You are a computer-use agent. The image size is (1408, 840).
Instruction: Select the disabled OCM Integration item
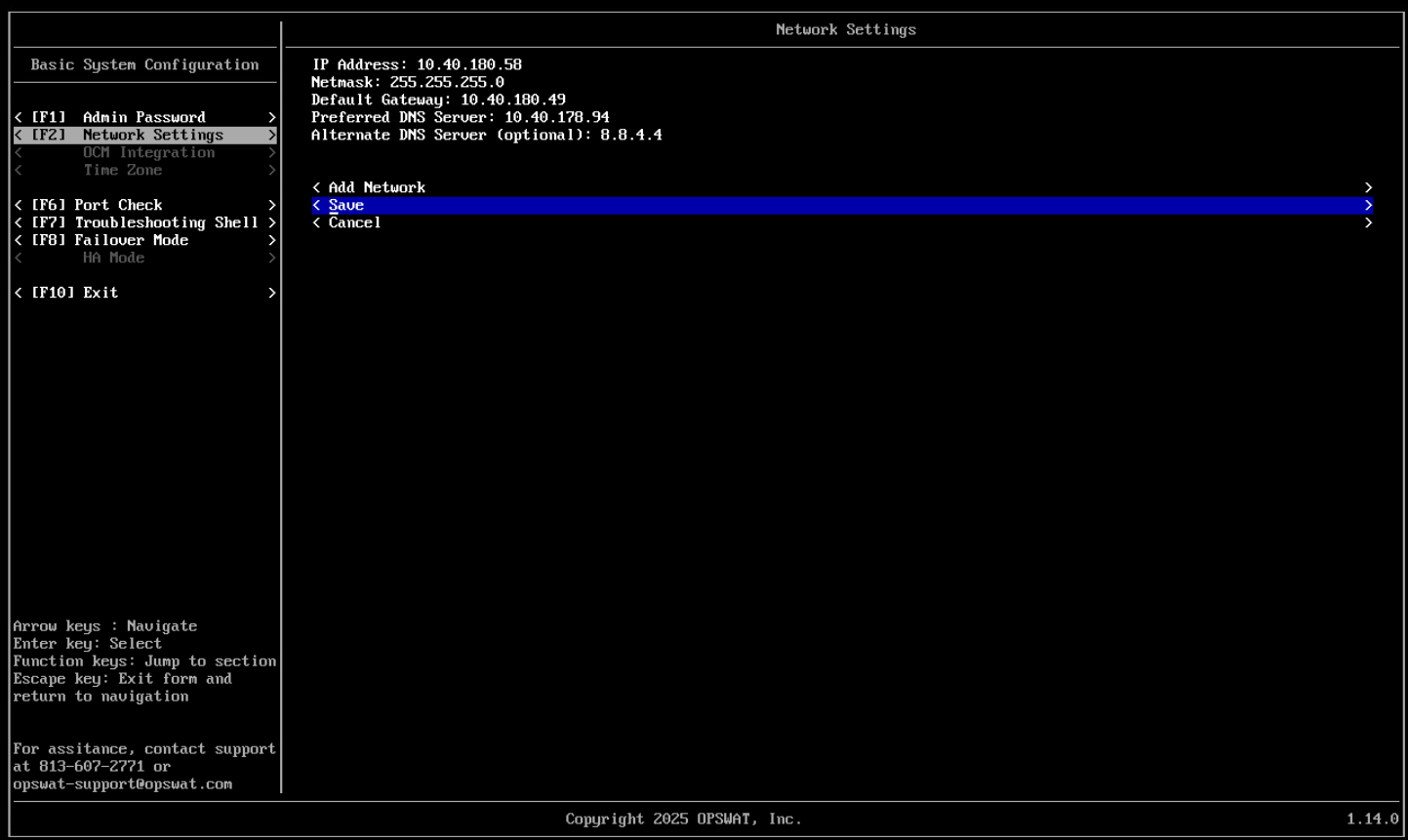click(x=148, y=152)
